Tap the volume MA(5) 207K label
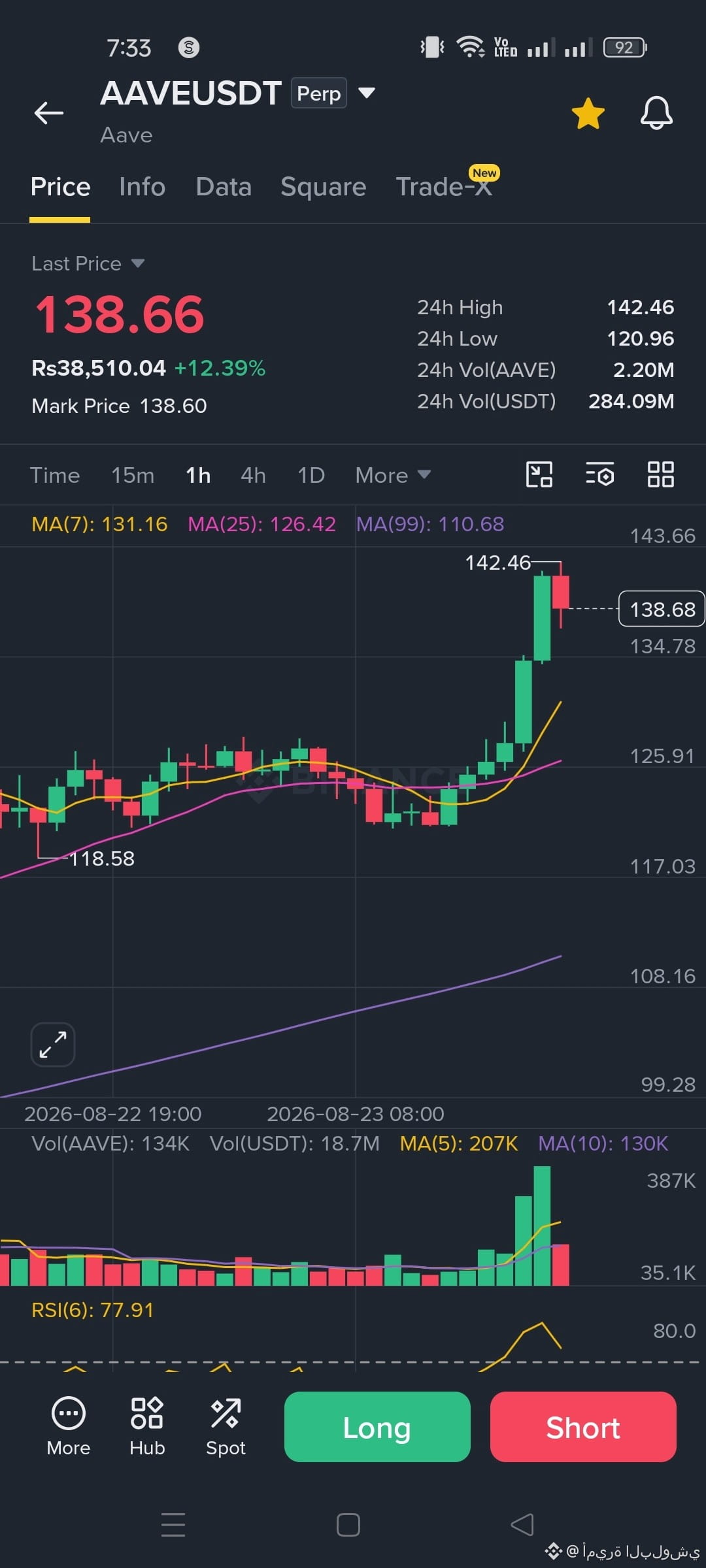706x1568 pixels. 459,1143
